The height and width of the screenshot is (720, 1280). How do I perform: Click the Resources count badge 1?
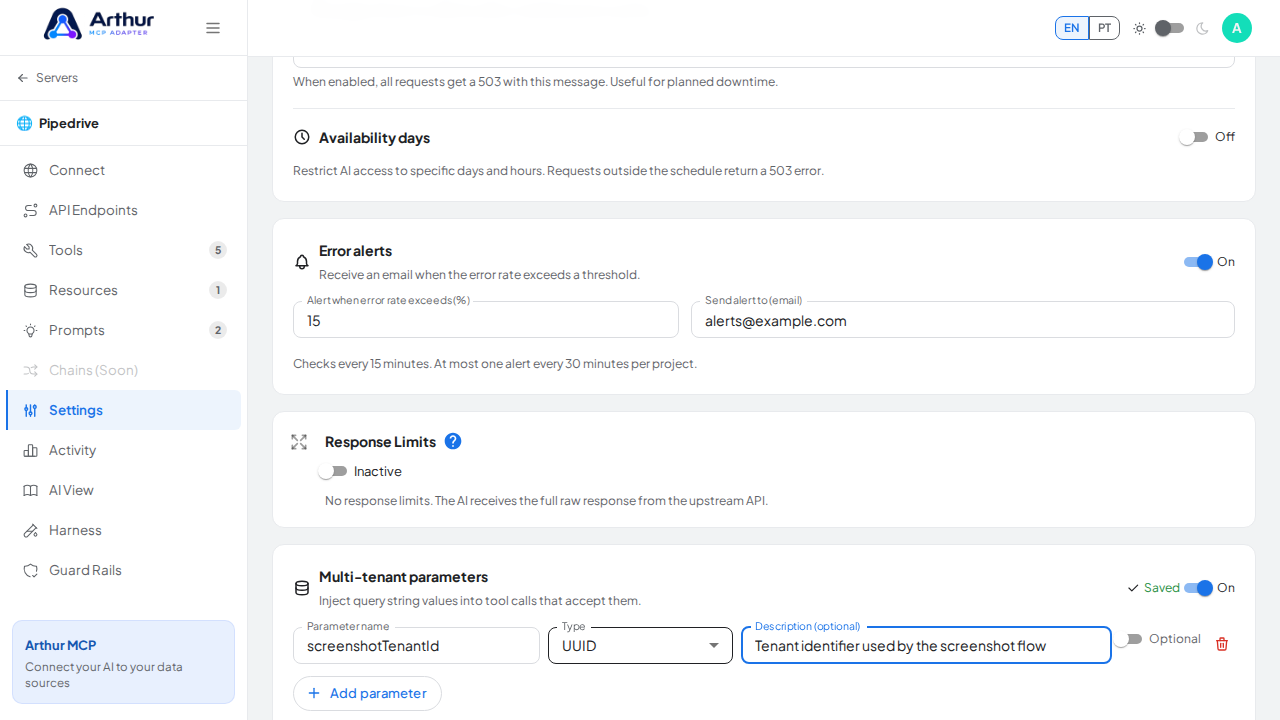pyautogui.click(x=218, y=290)
